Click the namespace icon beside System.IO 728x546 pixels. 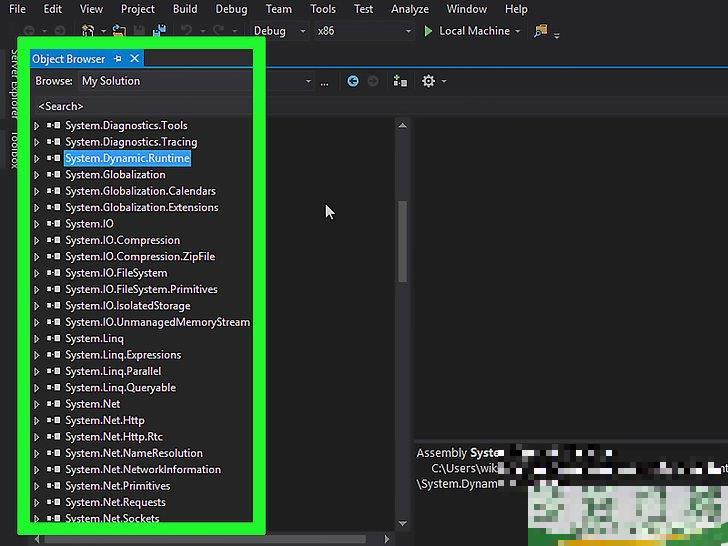pyautogui.click(x=53, y=224)
